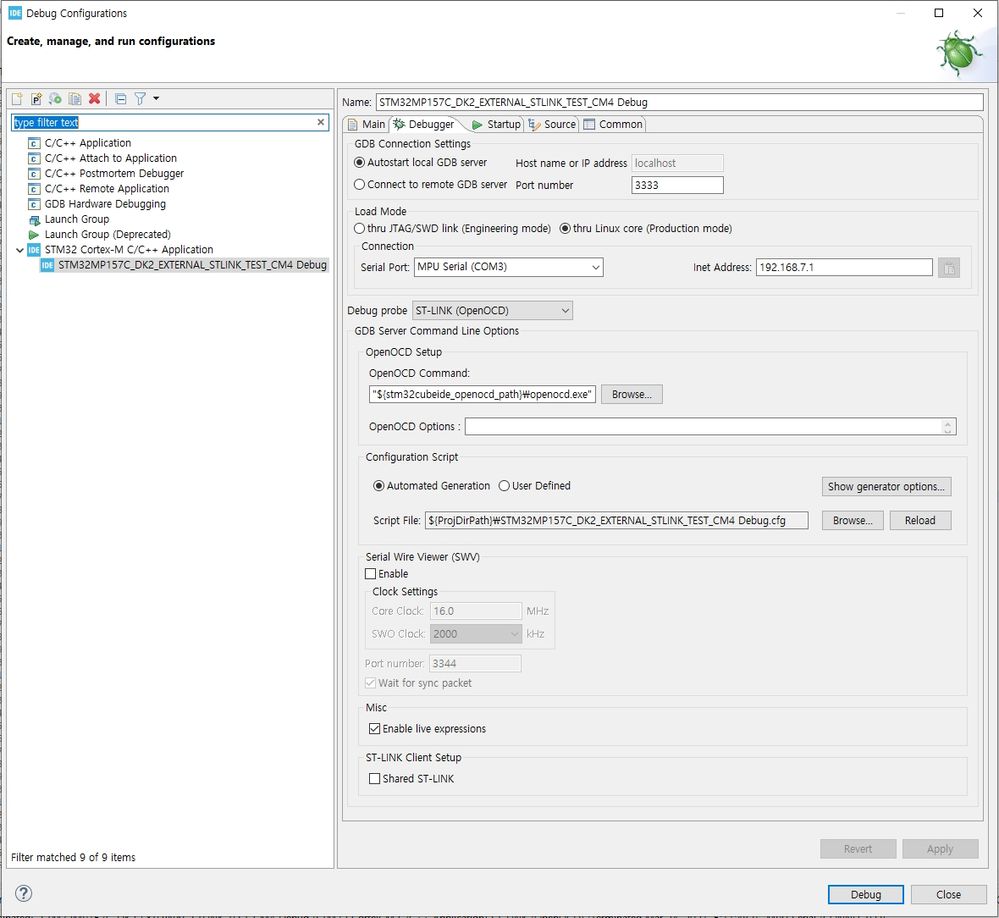Select C/C++ Application tree item
Viewport: 999px width, 918px height.
click(x=87, y=143)
